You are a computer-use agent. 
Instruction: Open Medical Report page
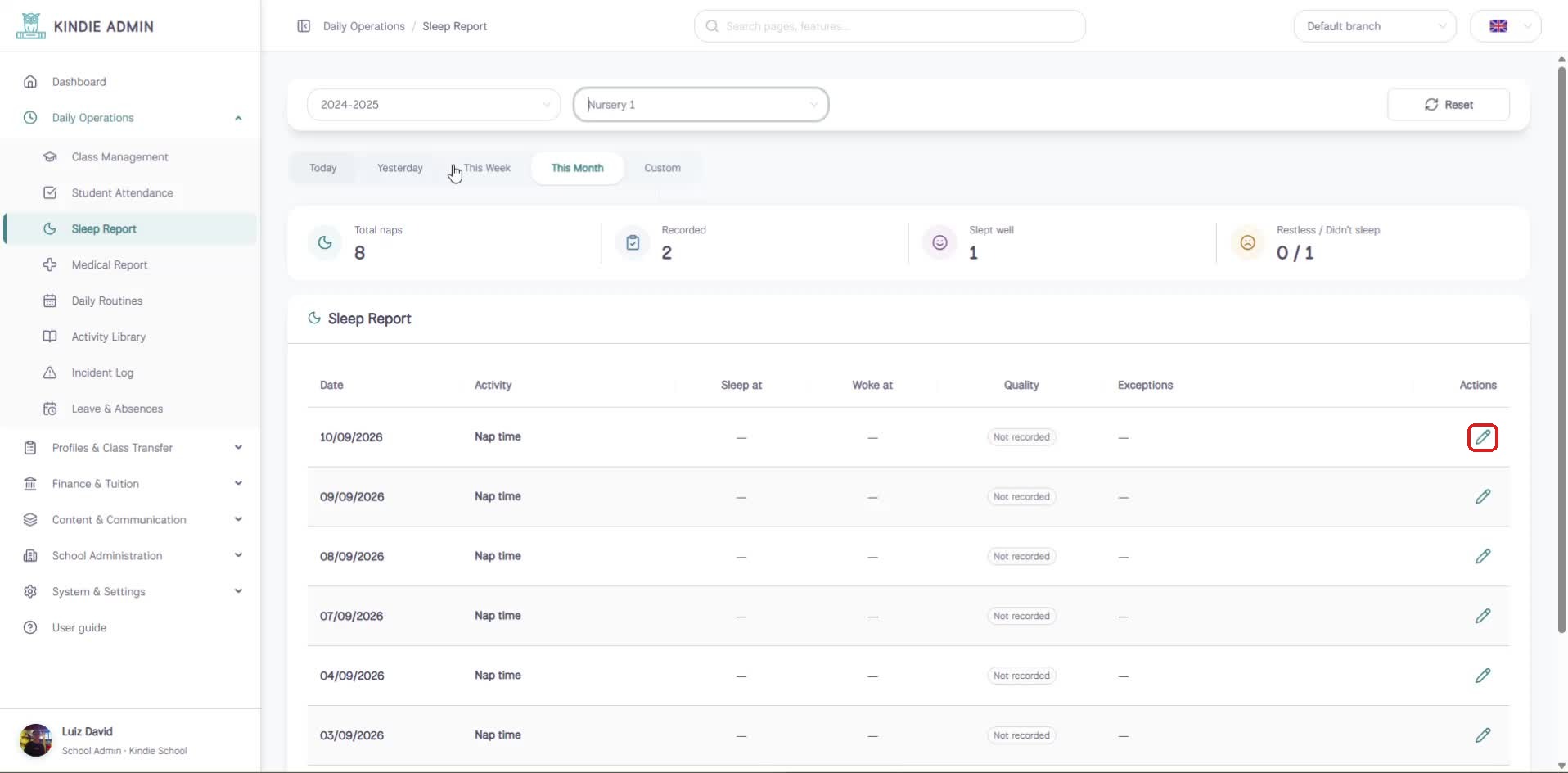[x=110, y=265]
